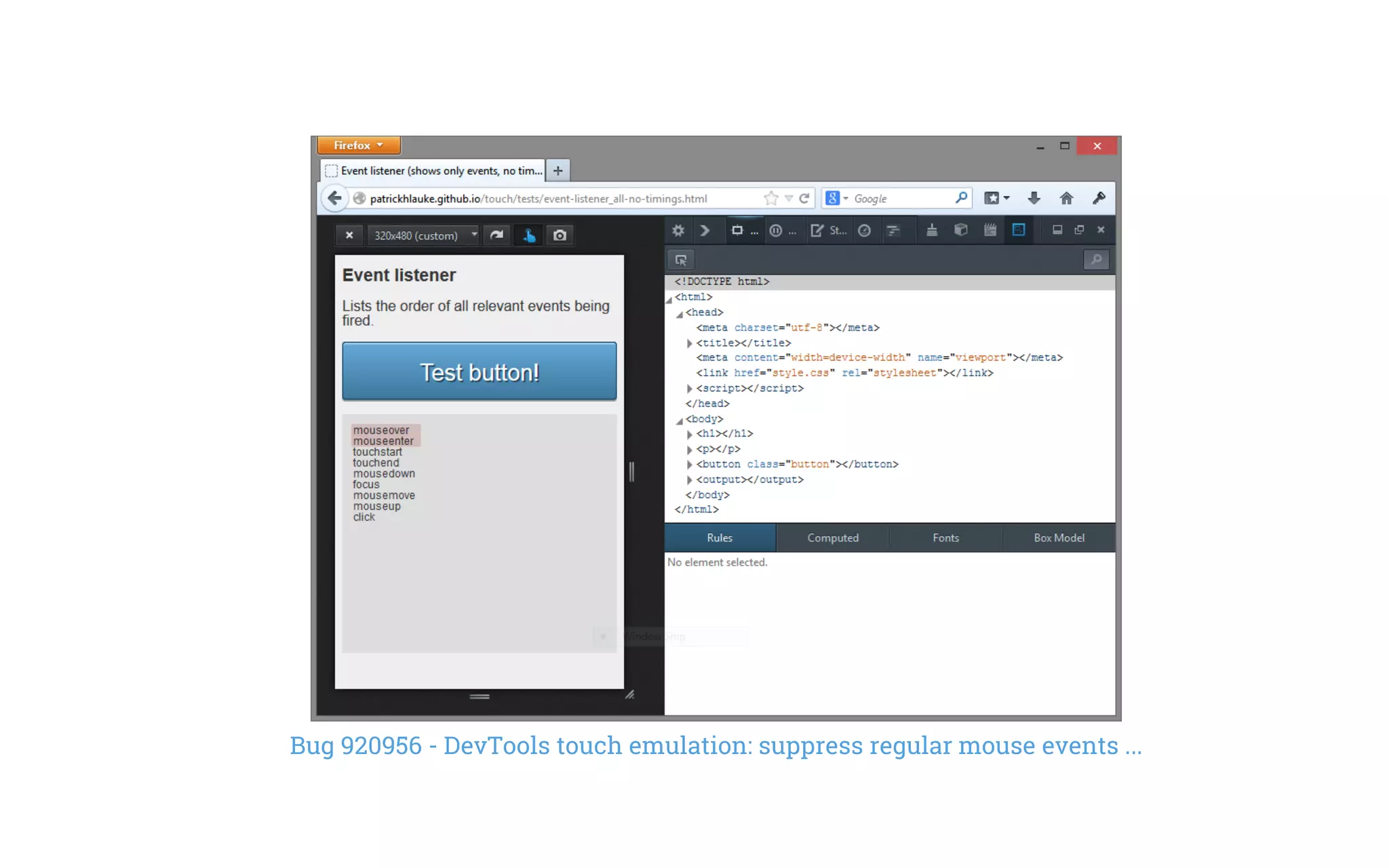The width and height of the screenshot is (1389, 868).
Task: Switch to the Style Editor panel
Action: [828, 231]
